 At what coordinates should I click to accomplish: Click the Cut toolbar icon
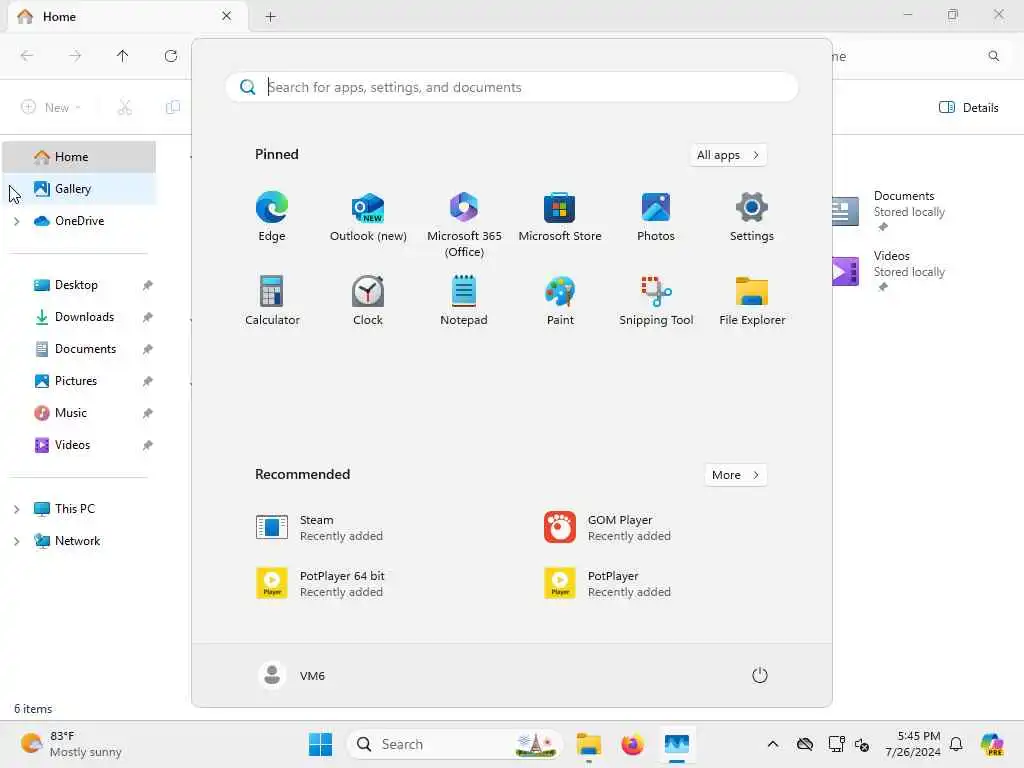click(x=125, y=108)
